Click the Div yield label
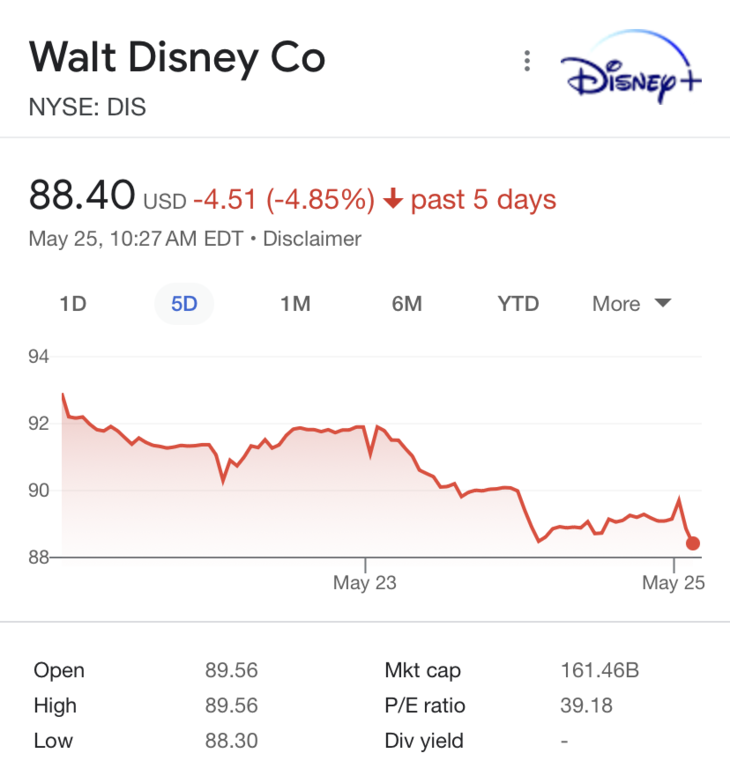Image resolution: width=730 pixels, height=768 pixels. [x=425, y=742]
